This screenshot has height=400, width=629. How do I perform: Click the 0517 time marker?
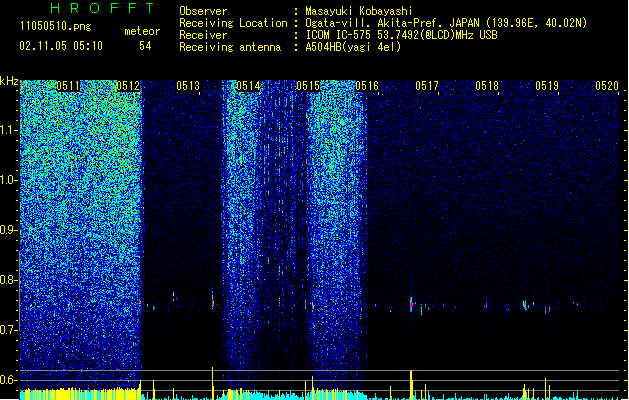pos(427,86)
